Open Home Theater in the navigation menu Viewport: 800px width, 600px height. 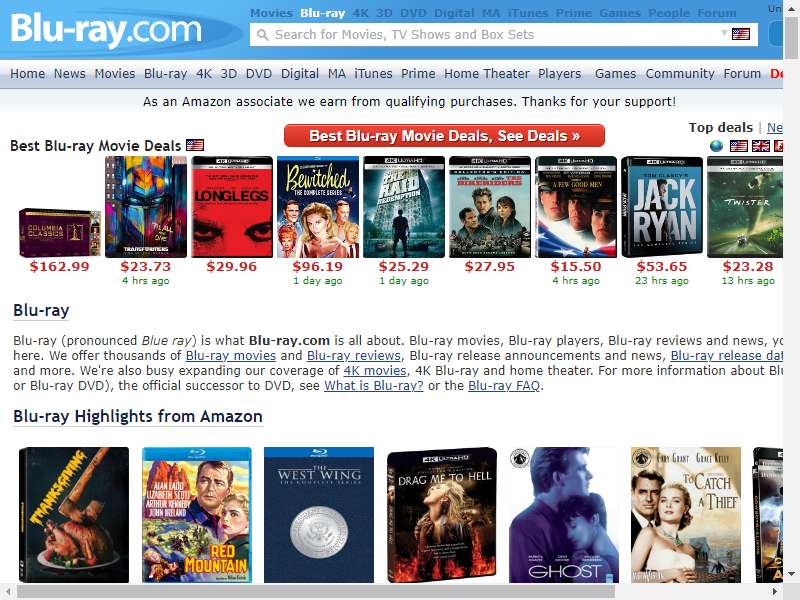click(x=487, y=73)
